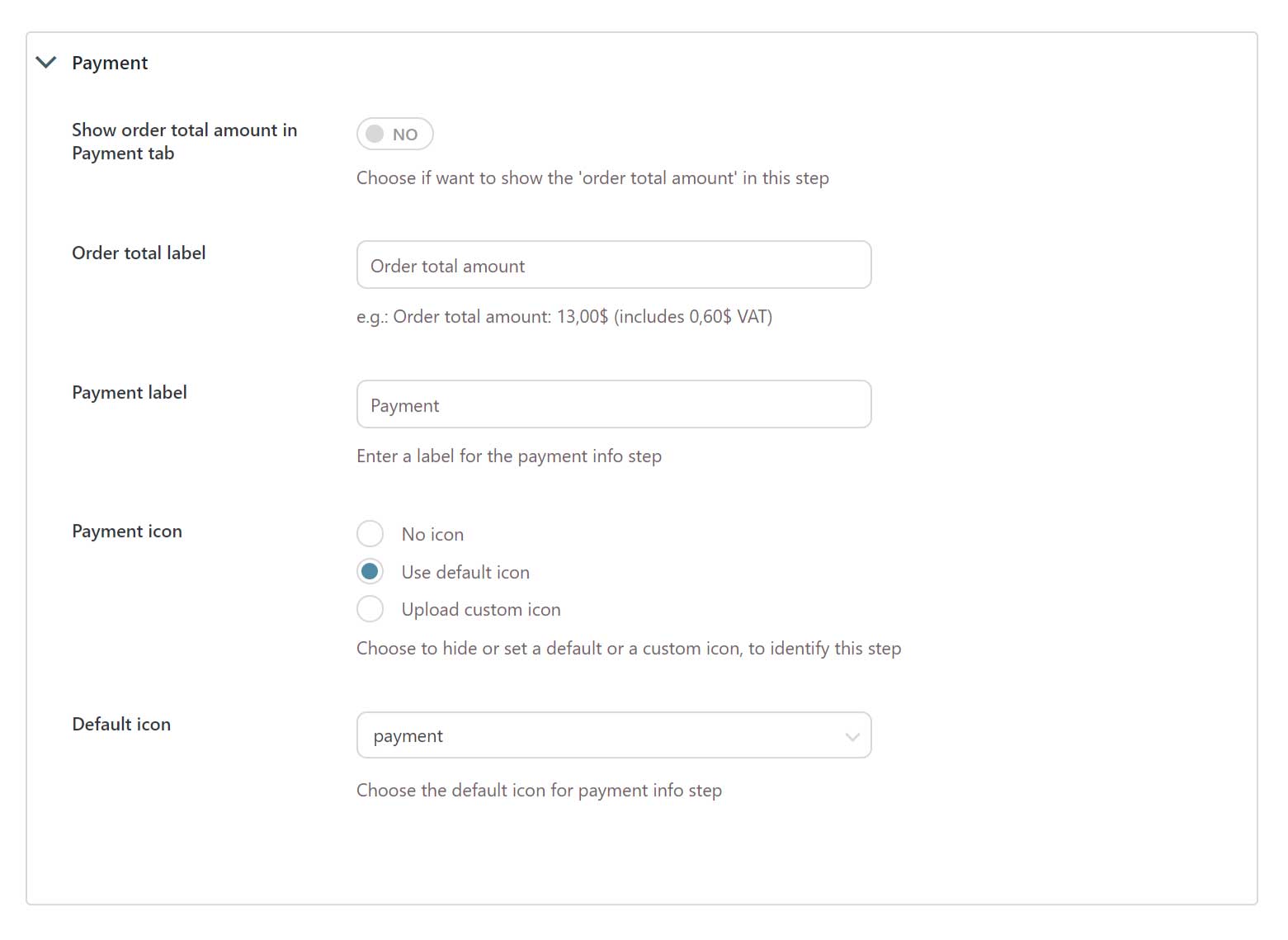Click the 'Default icon' setting label
Viewport: 1288px width, 940px height.
coord(121,725)
